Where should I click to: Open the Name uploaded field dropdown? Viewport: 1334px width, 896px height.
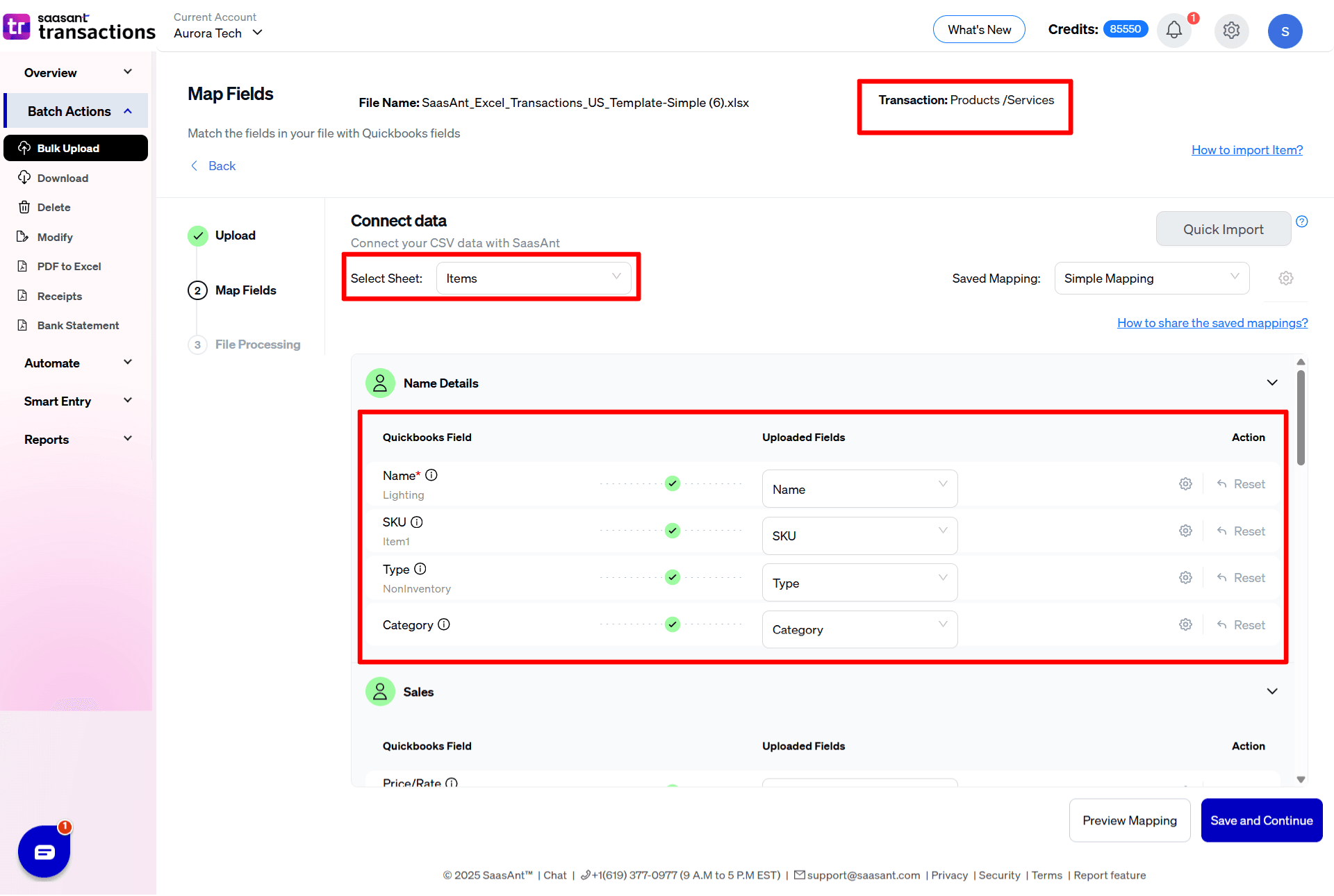[x=859, y=489]
